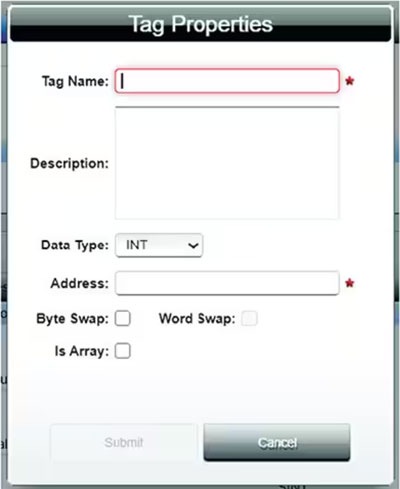Click the Data Type label

75,245
